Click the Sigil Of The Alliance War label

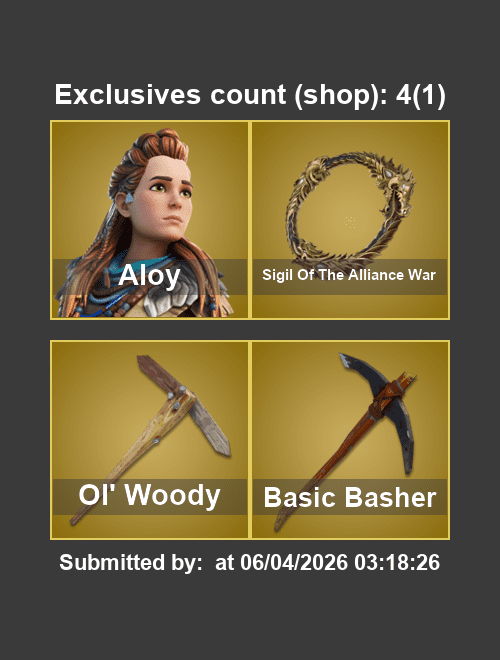(x=349, y=275)
